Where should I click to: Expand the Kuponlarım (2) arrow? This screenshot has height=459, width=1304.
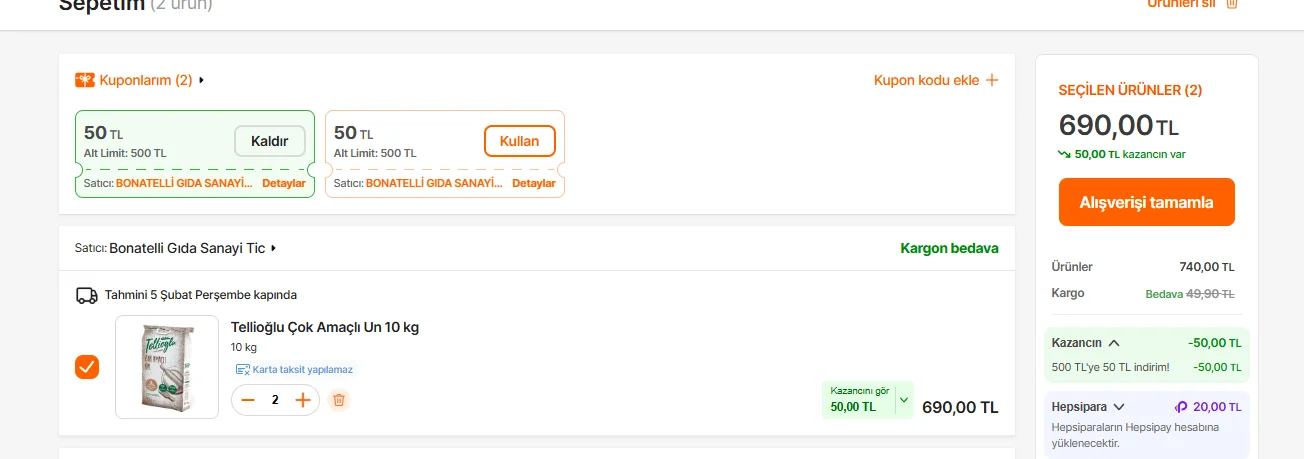coord(201,80)
